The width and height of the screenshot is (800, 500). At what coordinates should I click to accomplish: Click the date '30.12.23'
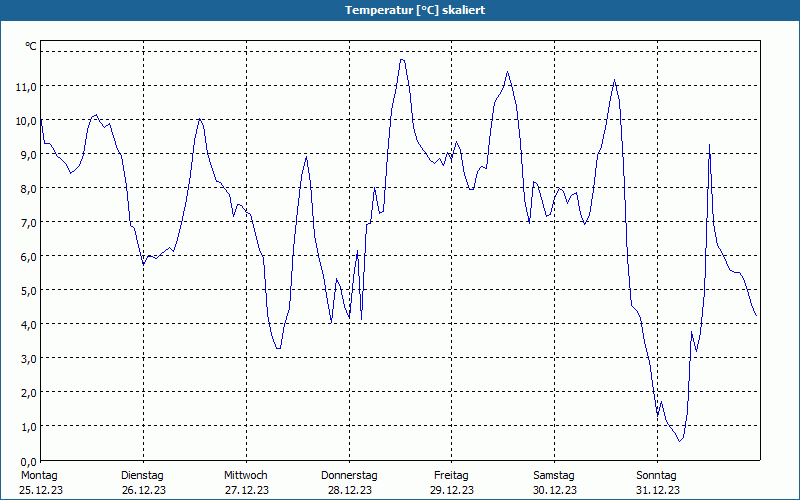[x=555, y=490]
